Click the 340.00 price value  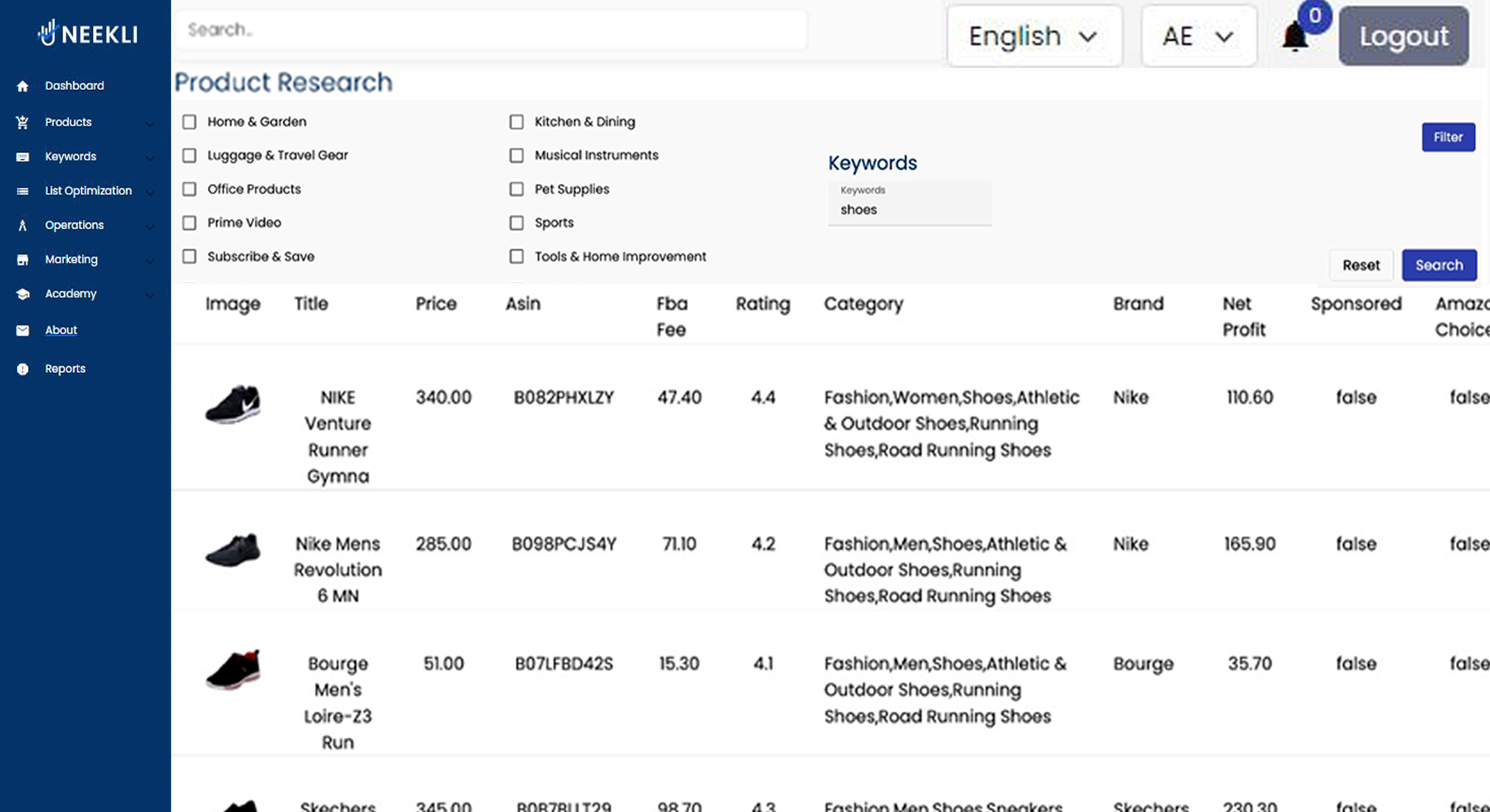click(443, 398)
